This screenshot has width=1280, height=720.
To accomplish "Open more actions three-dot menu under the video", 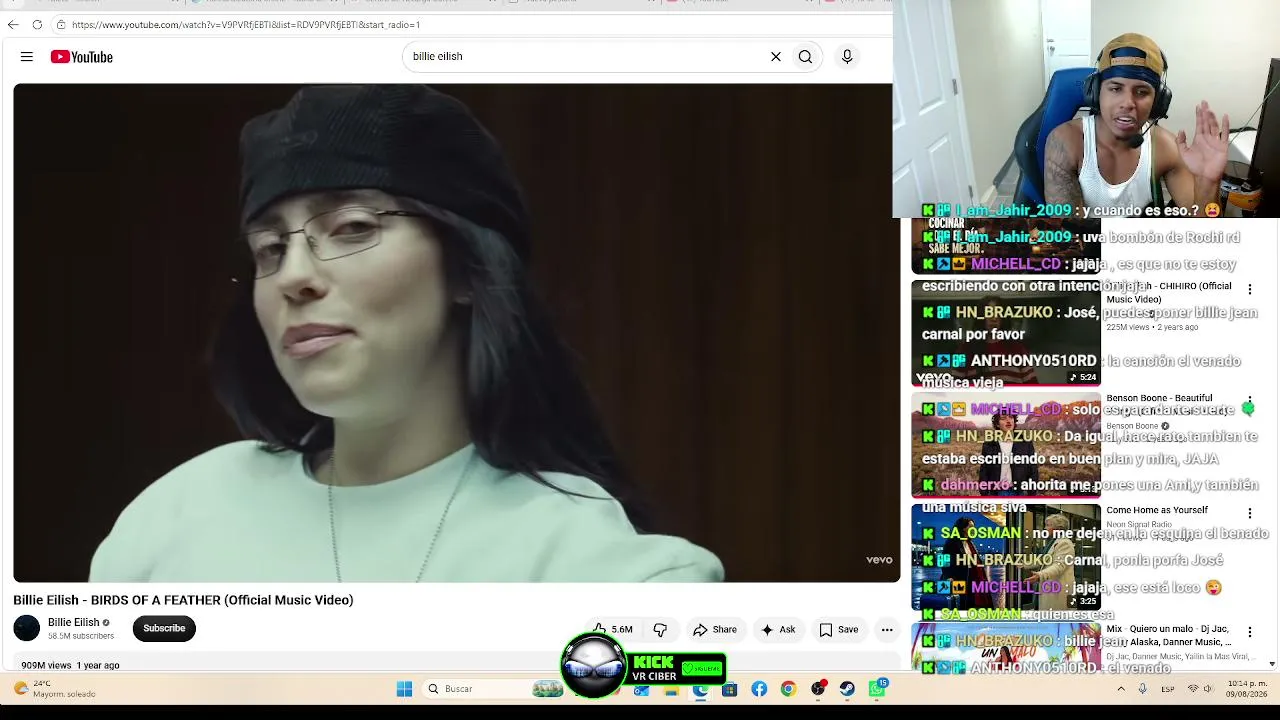I will 887,629.
